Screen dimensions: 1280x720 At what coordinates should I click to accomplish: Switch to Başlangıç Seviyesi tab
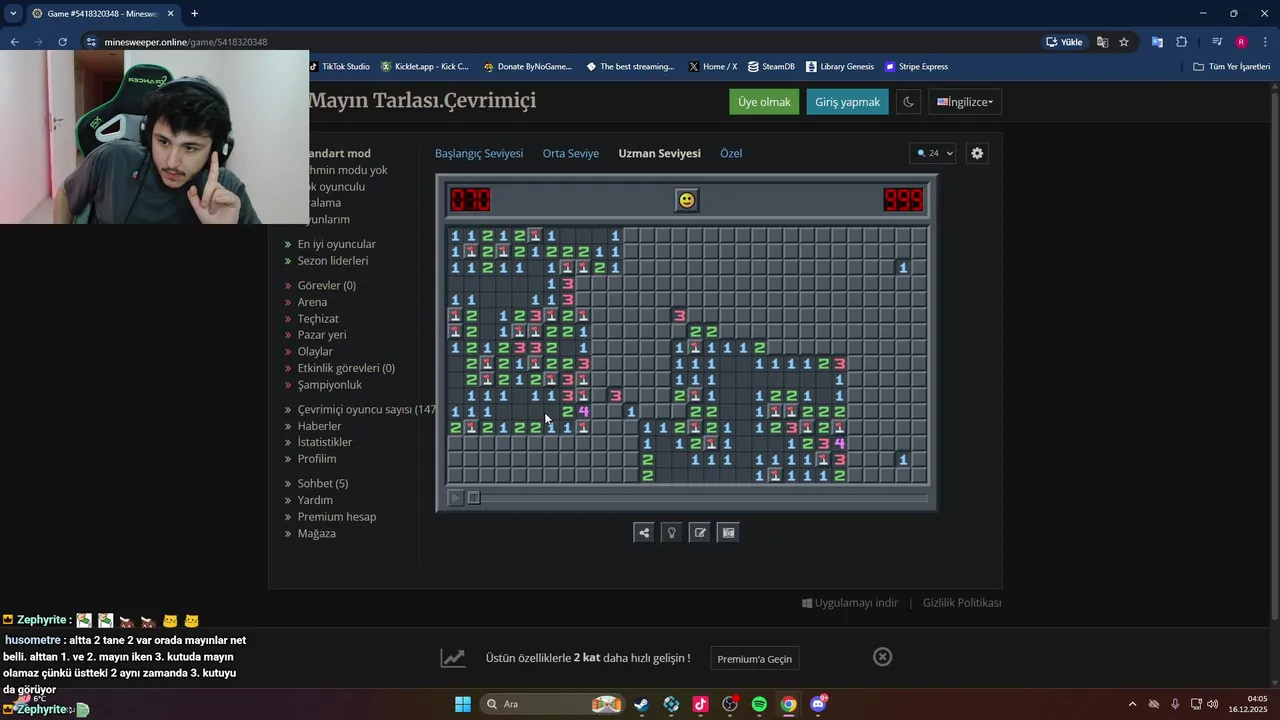pyautogui.click(x=479, y=153)
